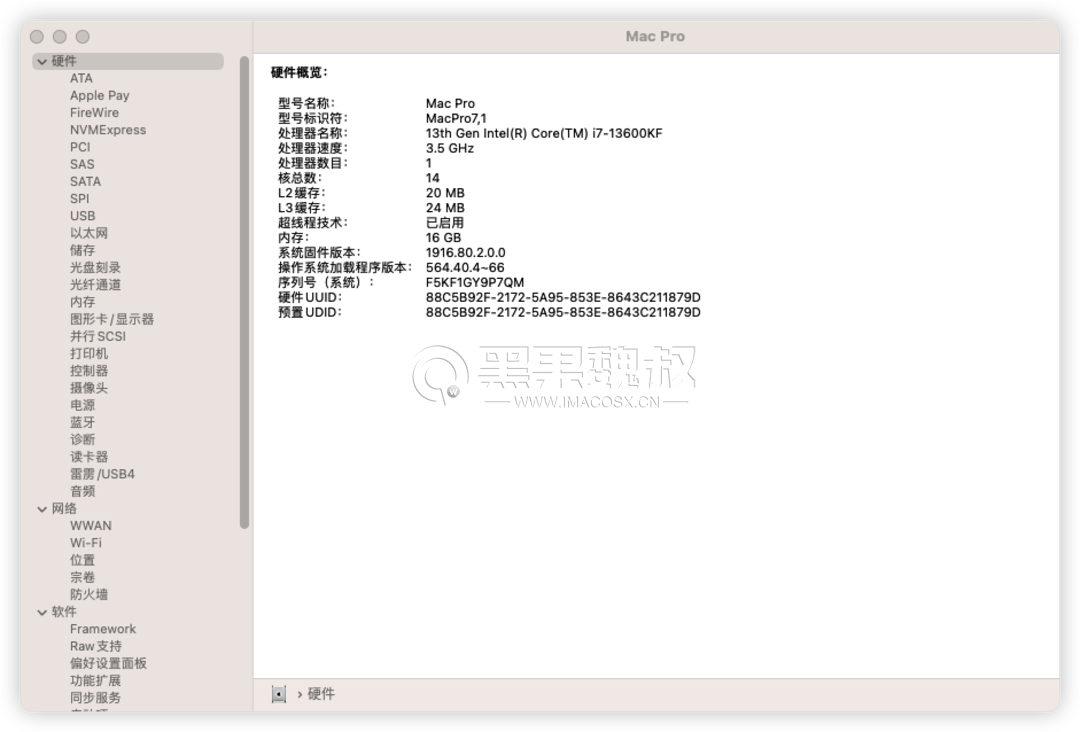Select 功能扩展 in the sidebar
The width and height of the screenshot is (1080, 732).
coord(95,681)
